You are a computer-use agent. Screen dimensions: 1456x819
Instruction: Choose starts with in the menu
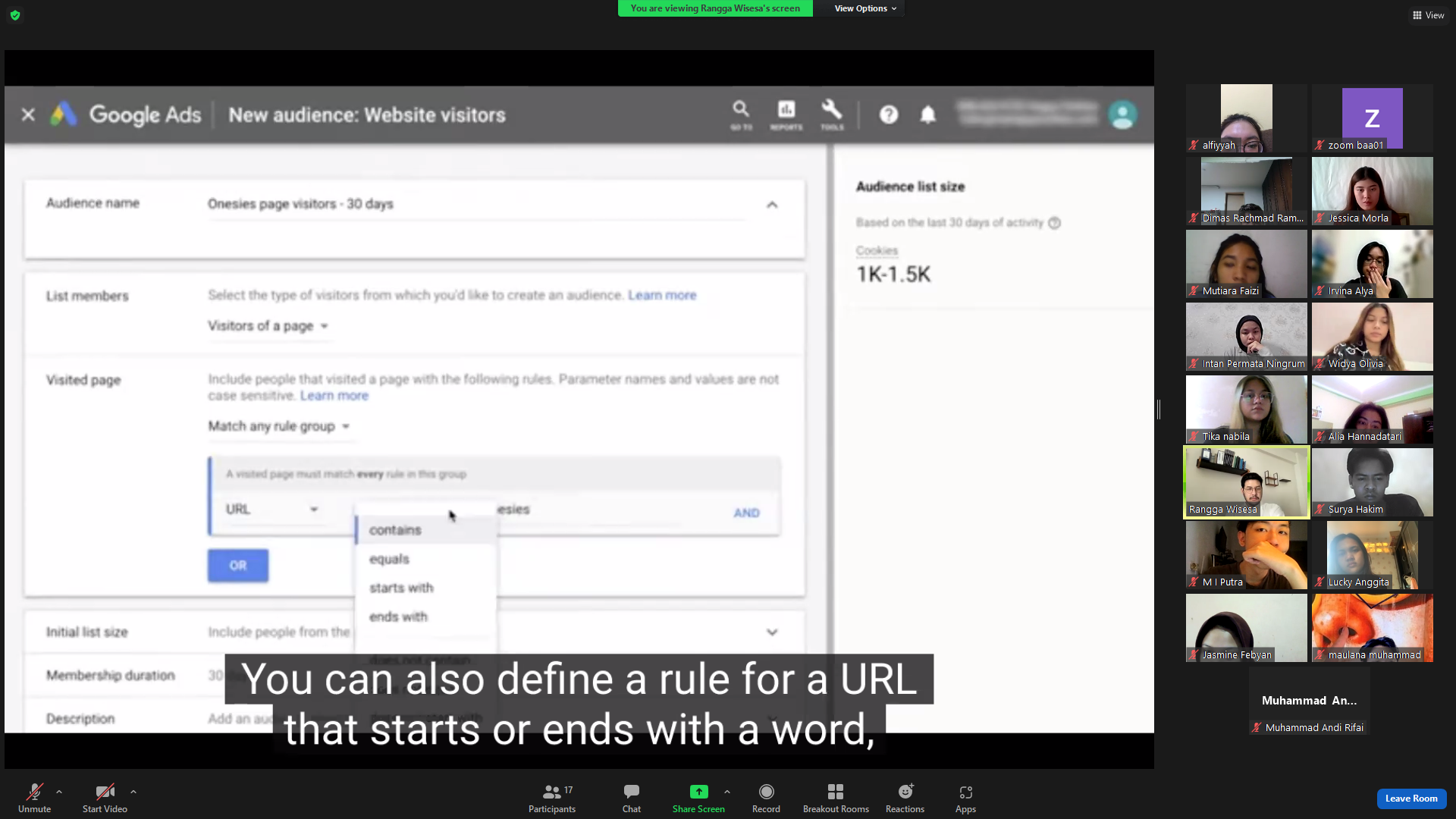(x=425, y=588)
